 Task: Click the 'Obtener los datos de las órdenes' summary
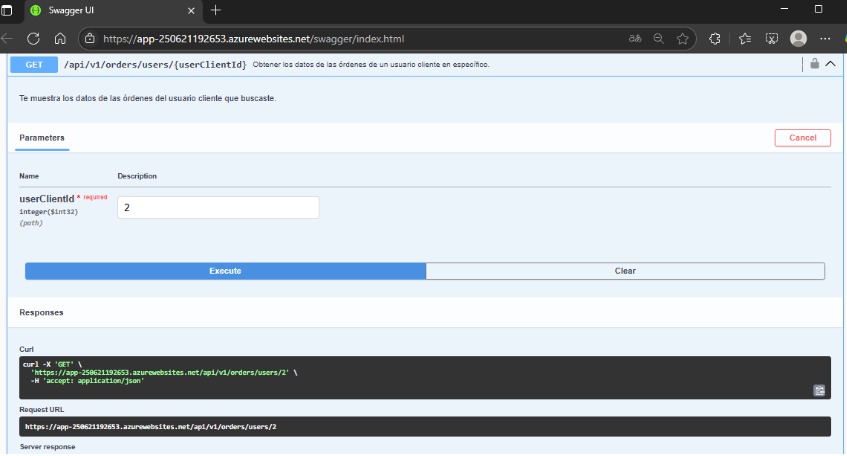[371, 64]
